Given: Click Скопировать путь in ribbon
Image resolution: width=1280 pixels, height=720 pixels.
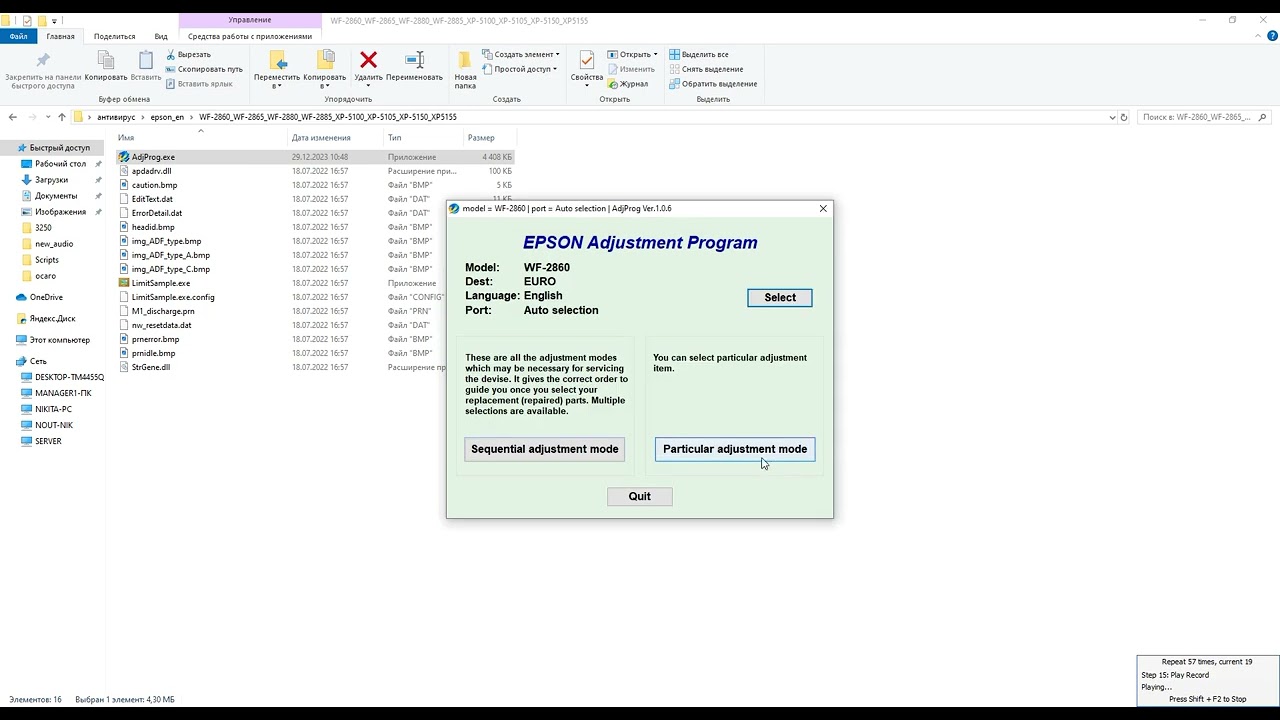Looking at the screenshot, I should (x=204, y=69).
